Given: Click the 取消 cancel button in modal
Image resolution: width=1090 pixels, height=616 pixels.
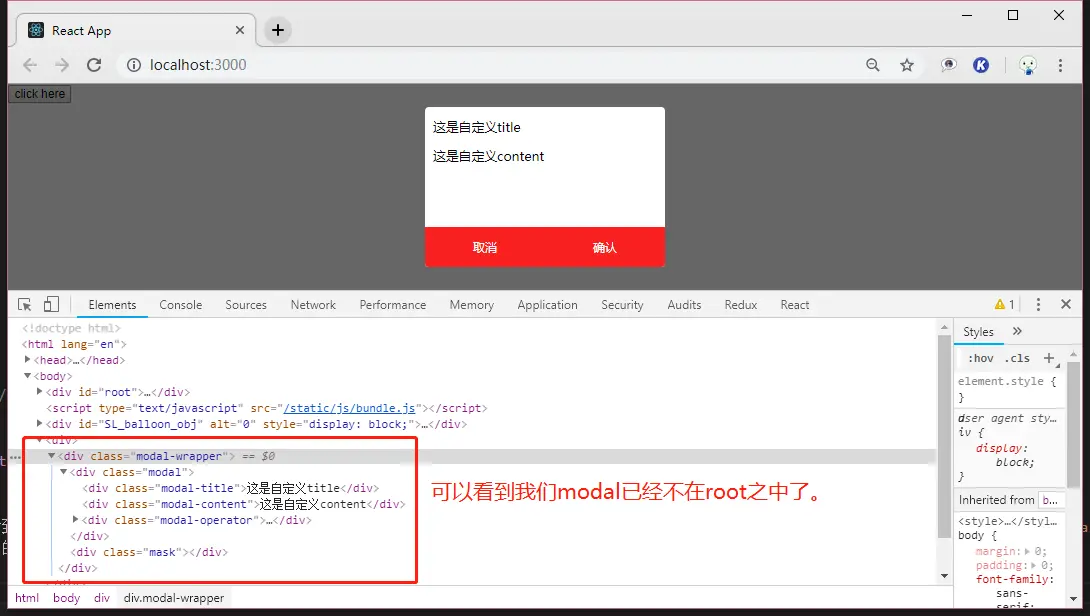Looking at the screenshot, I should 485,248.
